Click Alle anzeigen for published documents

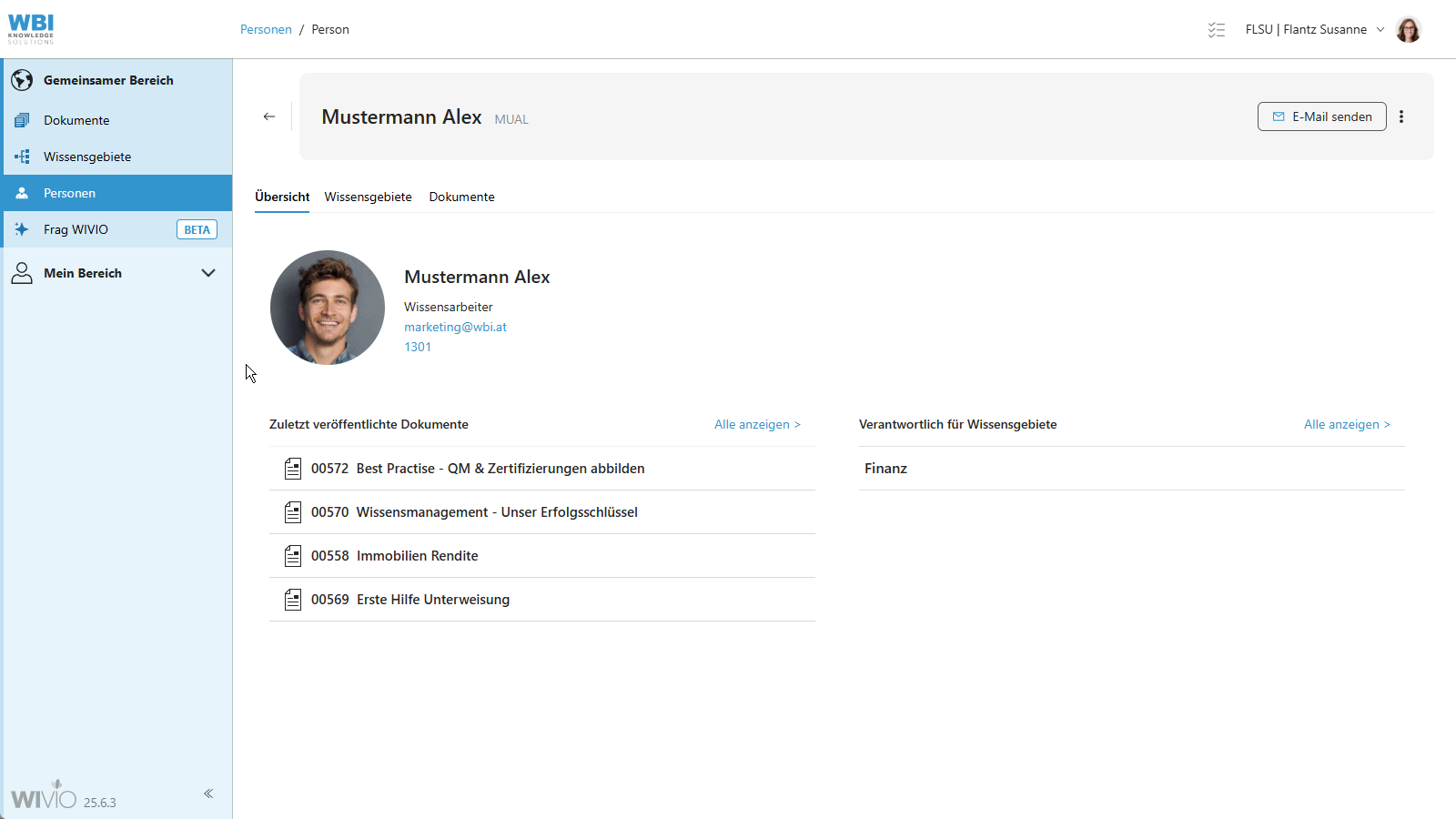point(757,424)
